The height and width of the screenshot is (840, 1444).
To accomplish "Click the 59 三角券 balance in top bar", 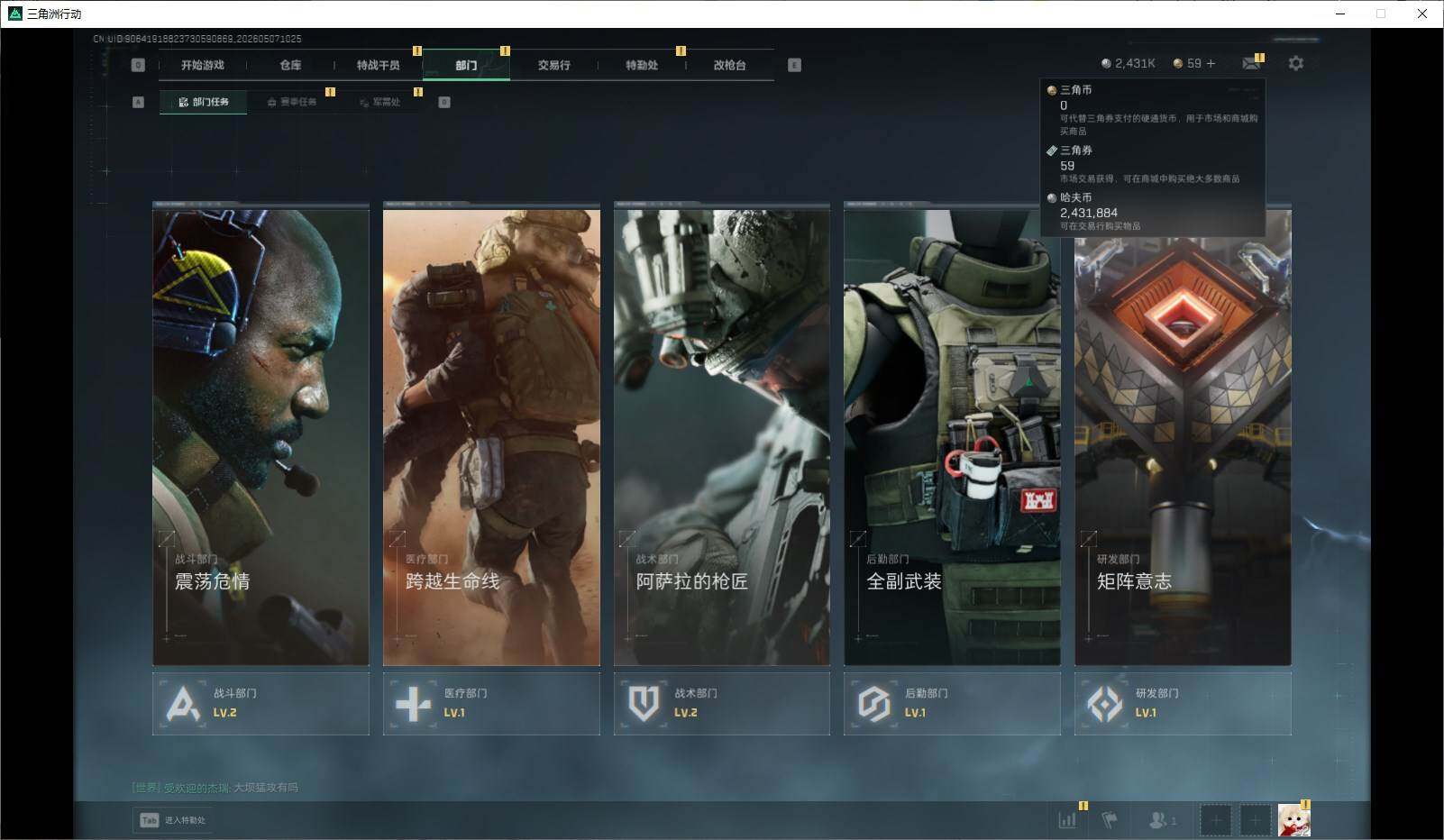I will pyautogui.click(x=1194, y=63).
